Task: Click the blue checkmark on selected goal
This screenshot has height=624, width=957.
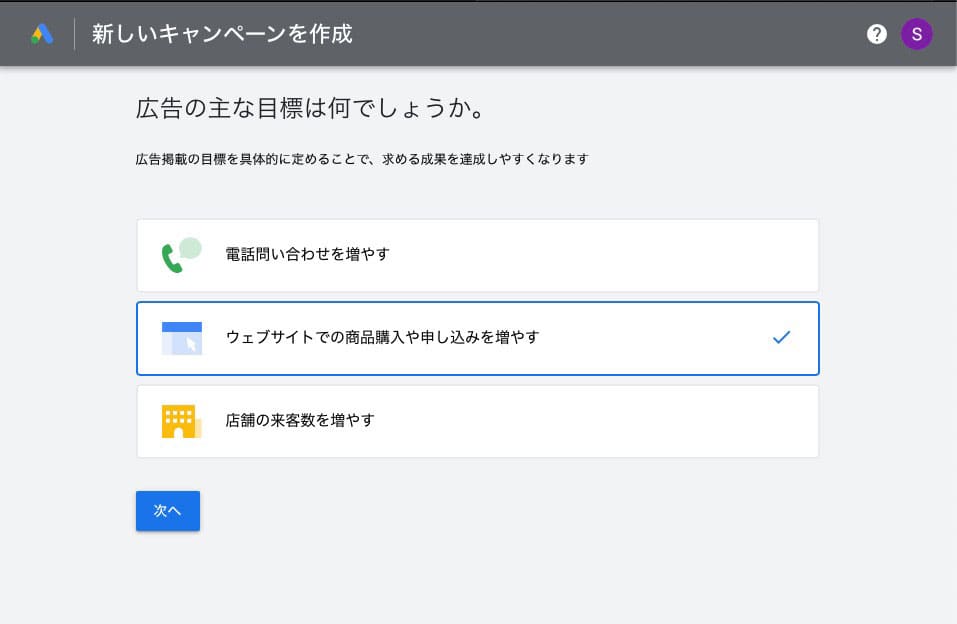Action: point(781,338)
